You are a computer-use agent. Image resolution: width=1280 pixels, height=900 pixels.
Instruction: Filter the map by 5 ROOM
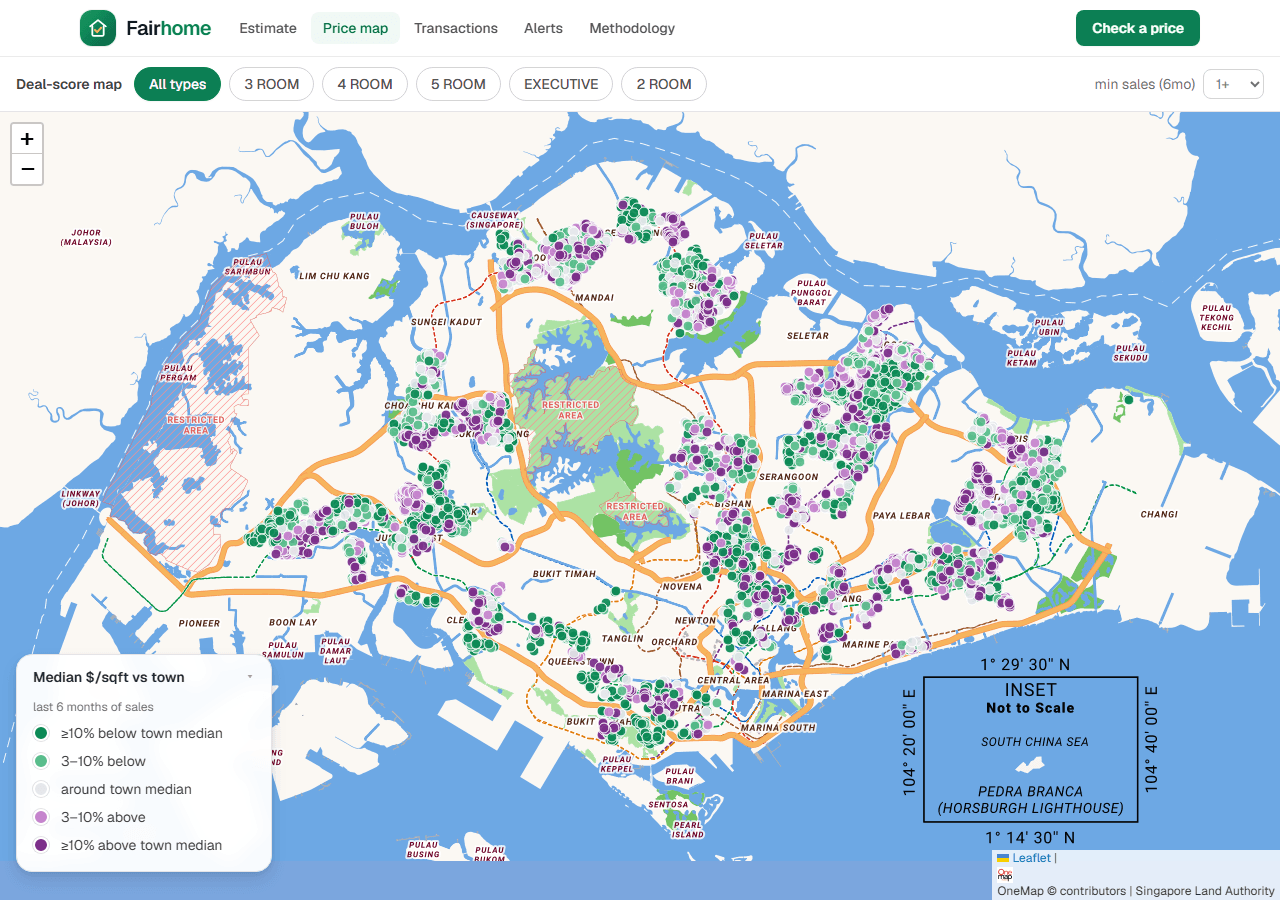[x=458, y=84]
